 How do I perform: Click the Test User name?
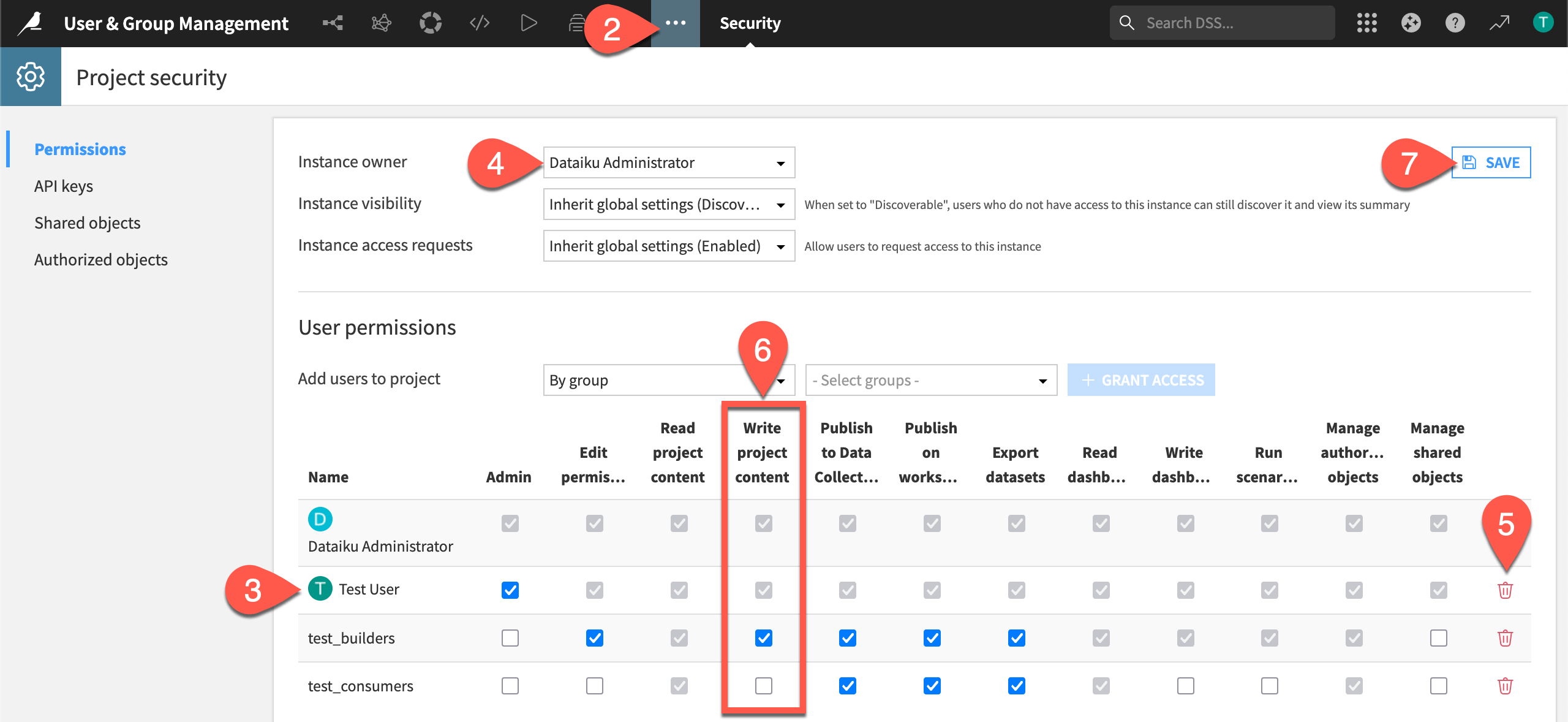[369, 589]
